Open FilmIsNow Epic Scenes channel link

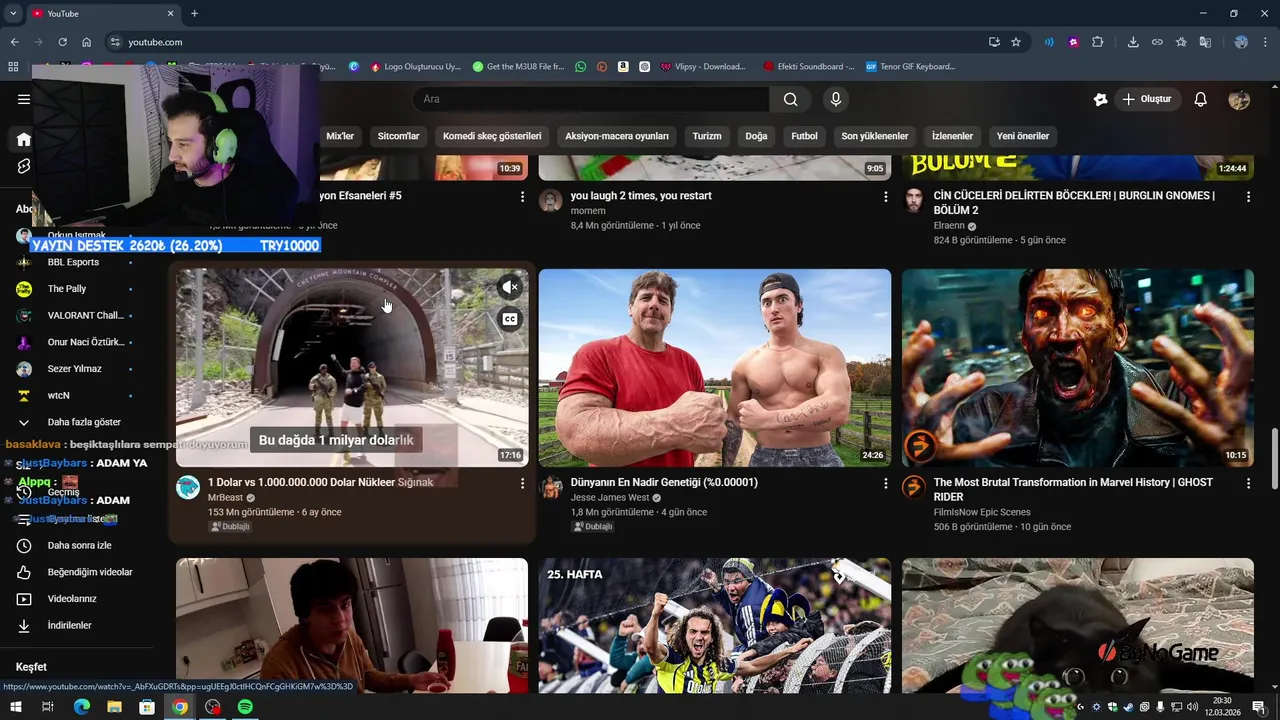(x=982, y=512)
